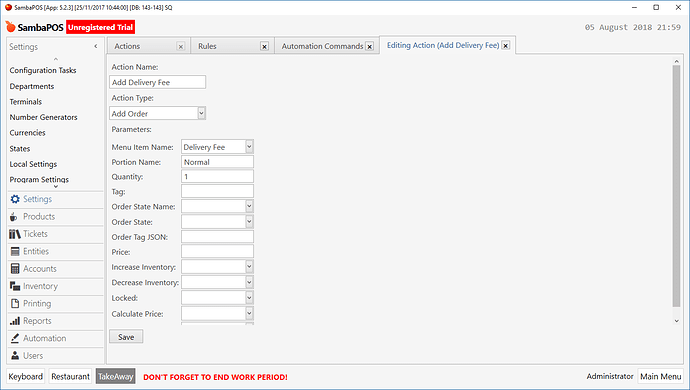
Task: Close the Automation Commands tab
Action: pos(370,46)
